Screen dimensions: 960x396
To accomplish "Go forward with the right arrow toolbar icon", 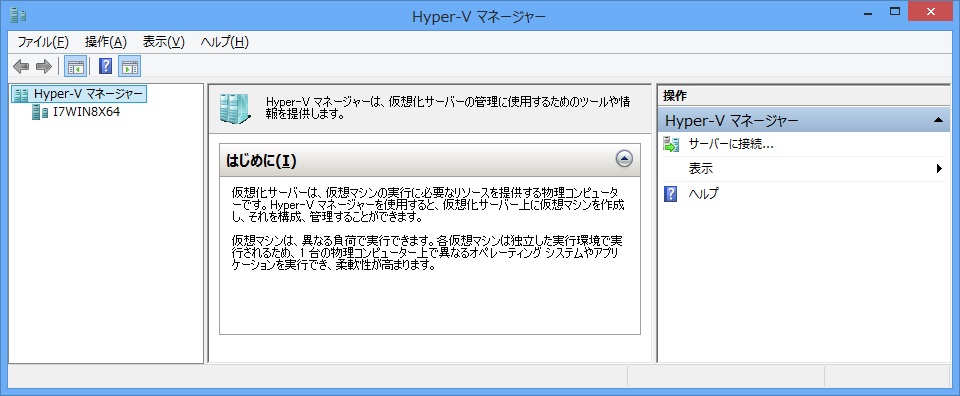I will (43, 66).
